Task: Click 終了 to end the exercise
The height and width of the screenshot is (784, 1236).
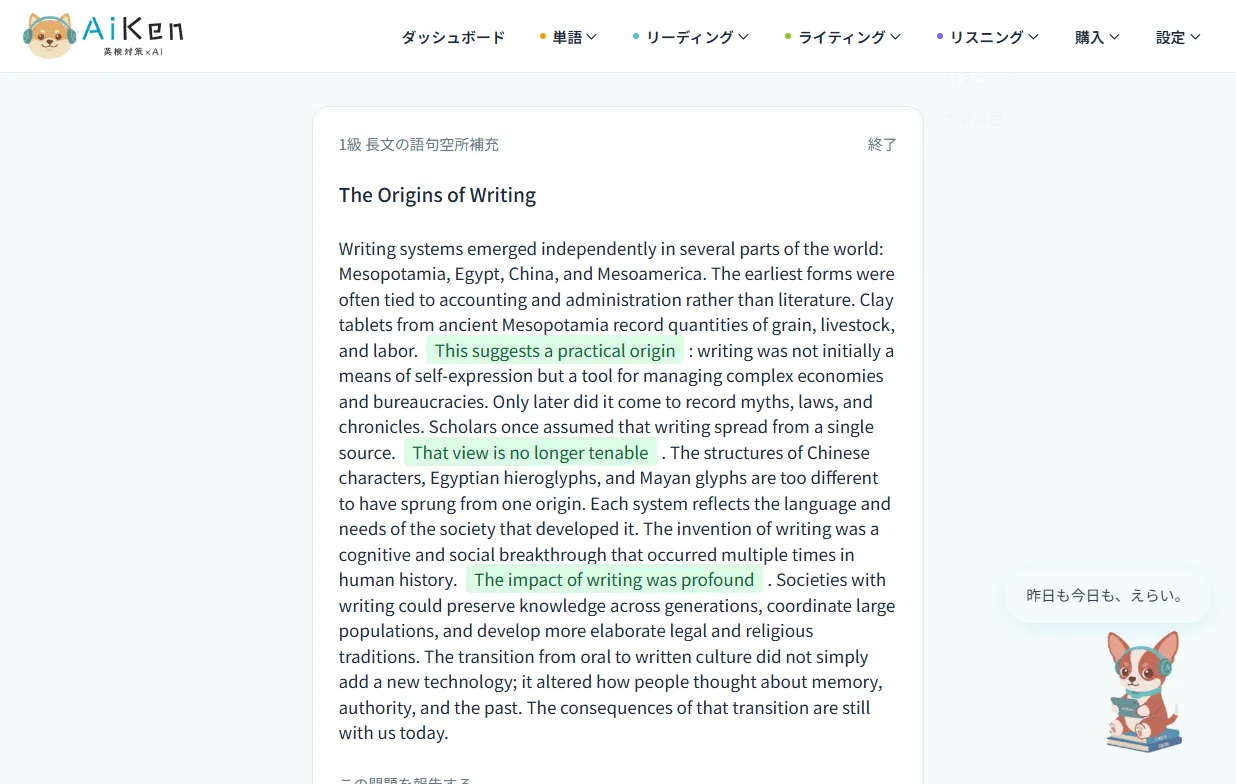Action: coord(882,145)
